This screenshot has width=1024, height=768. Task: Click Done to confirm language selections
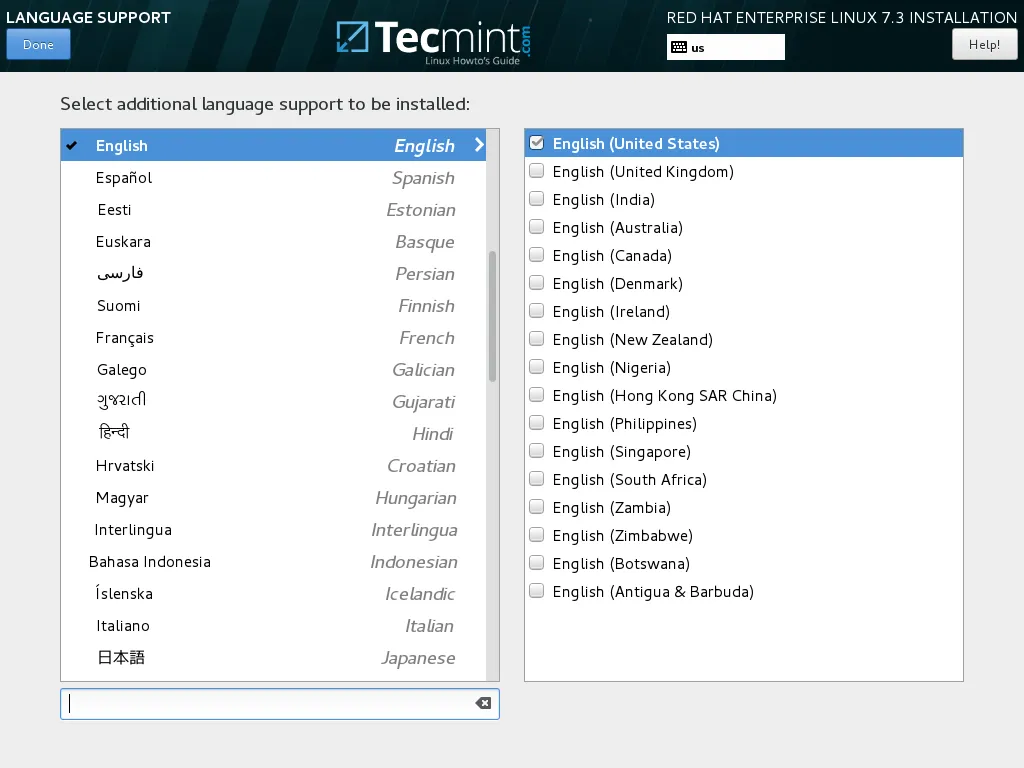coord(38,44)
